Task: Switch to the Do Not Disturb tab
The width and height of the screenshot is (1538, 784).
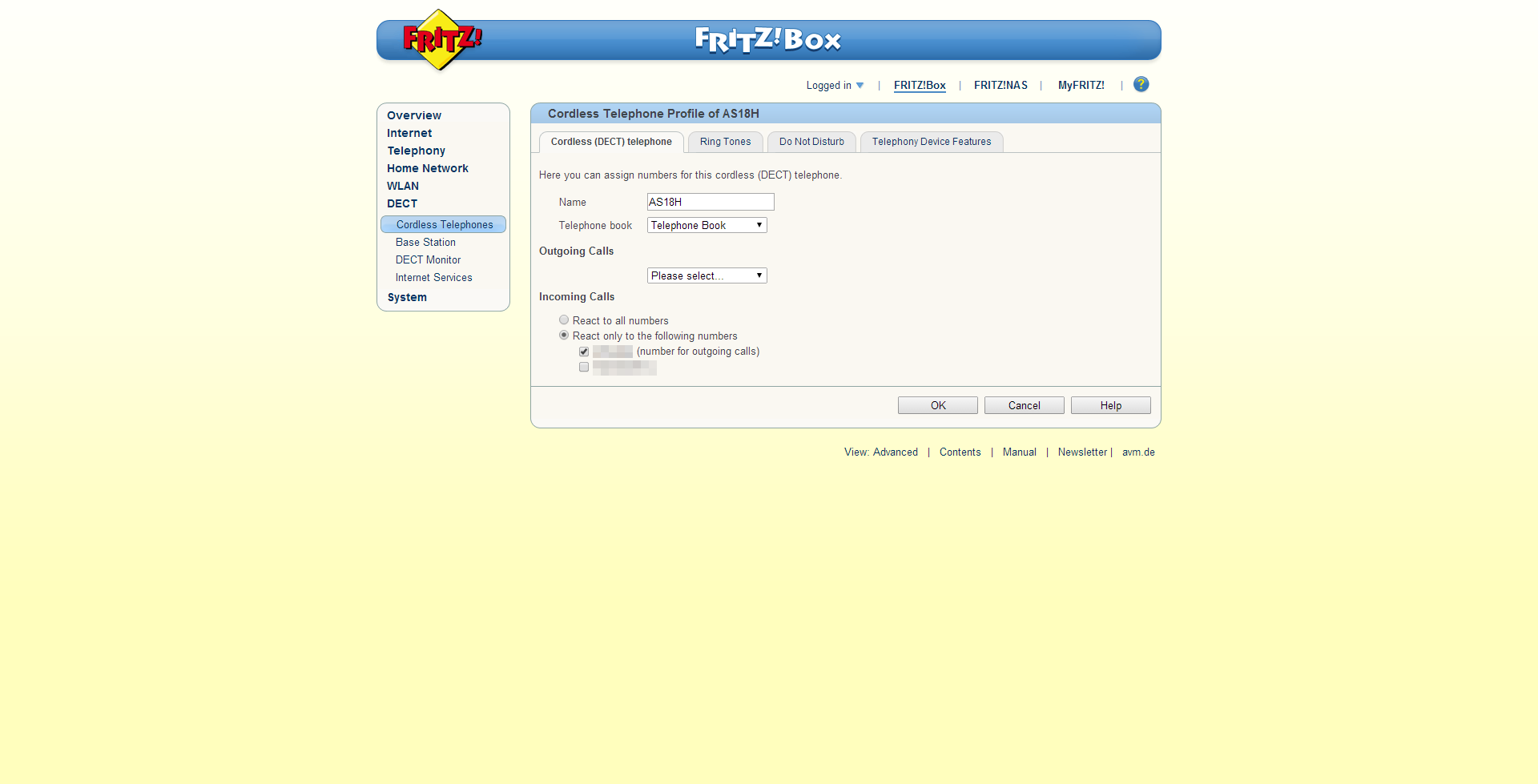Action: click(x=811, y=142)
